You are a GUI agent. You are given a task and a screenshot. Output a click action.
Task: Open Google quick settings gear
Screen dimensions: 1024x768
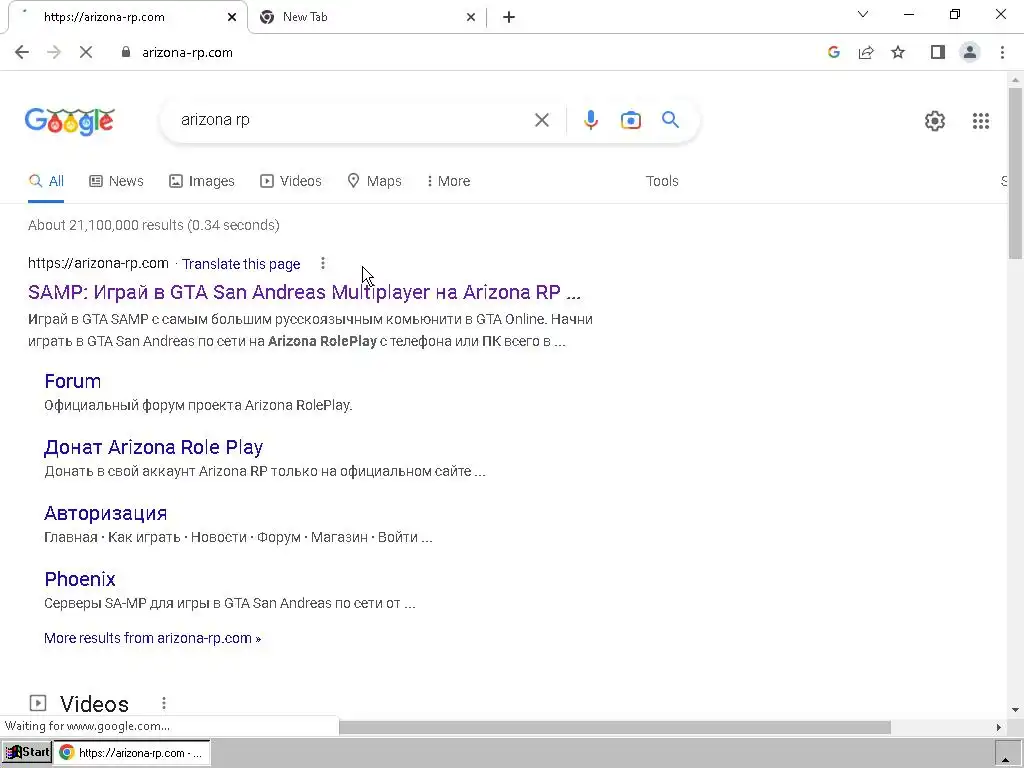(935, 121)
